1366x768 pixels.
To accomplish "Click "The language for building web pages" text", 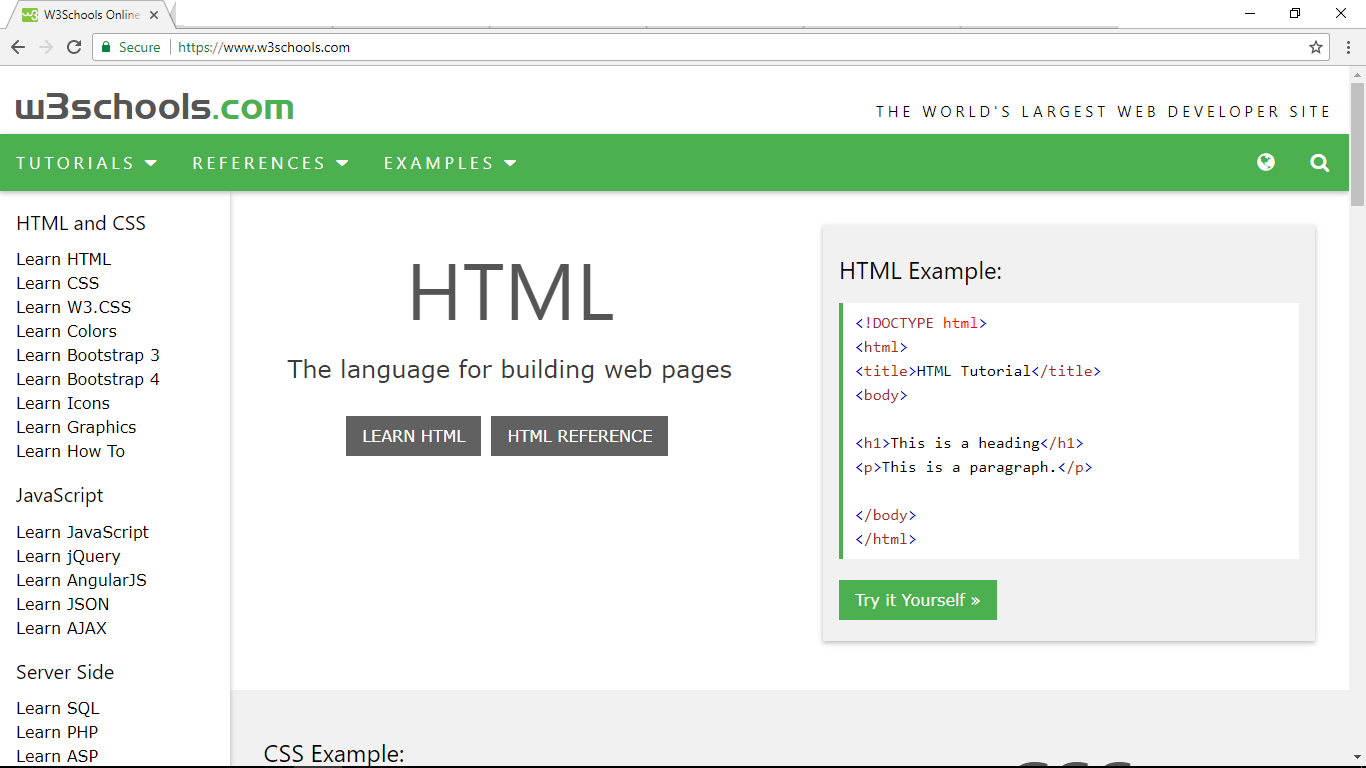I will (510, 370).
